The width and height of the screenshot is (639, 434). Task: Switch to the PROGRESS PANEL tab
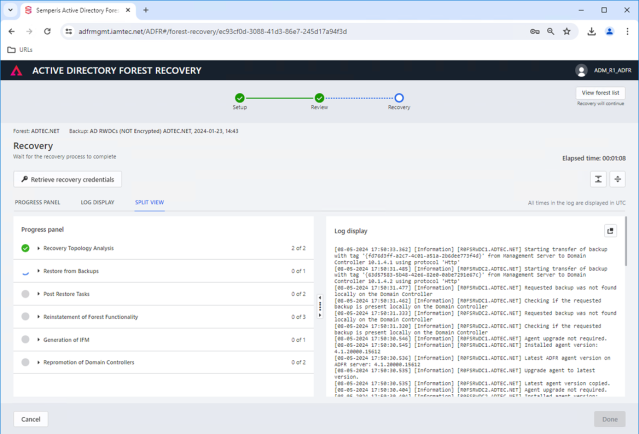tap(37, 203)
